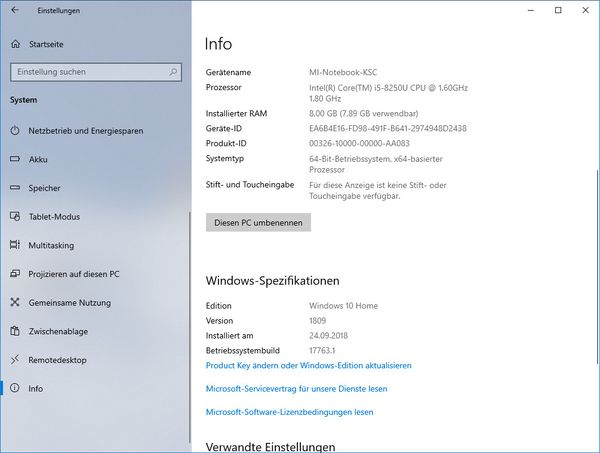This screenshot has height=453, width=600.
Task: Click Windows-Spezifikationen heading
Action: pyautogui.click(x=272, y=280)
